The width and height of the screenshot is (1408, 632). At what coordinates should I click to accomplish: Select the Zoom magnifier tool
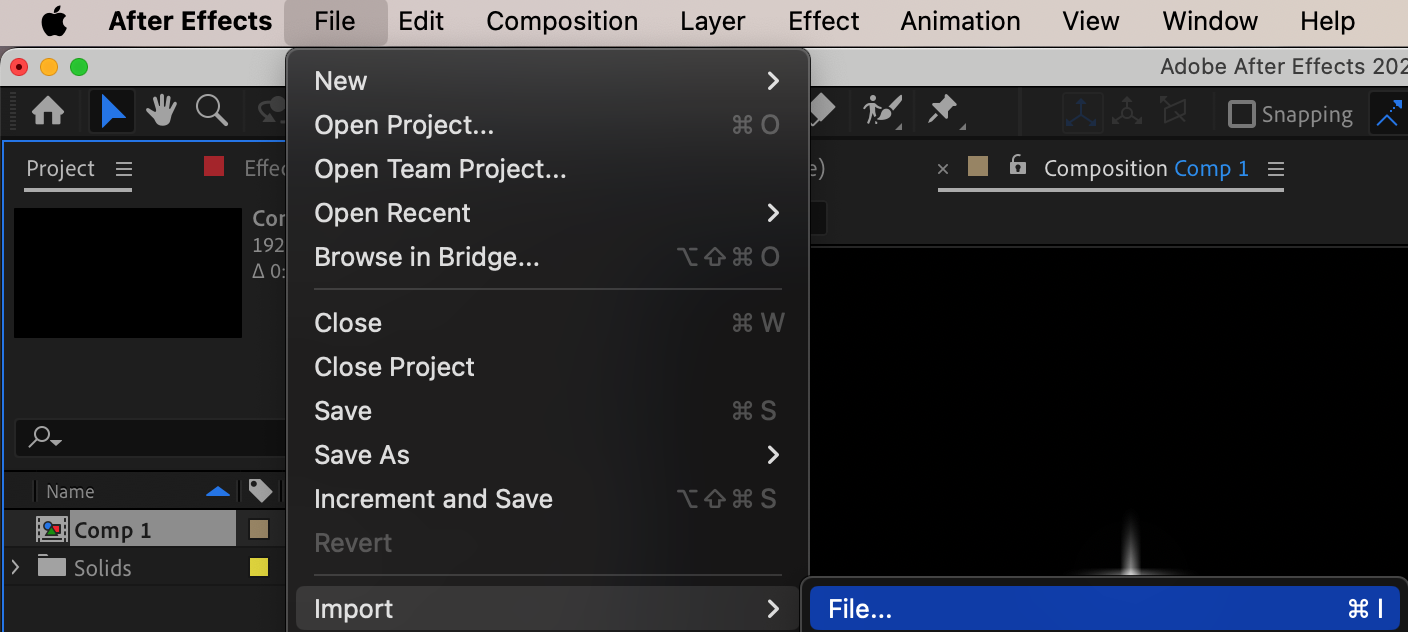tap(211, 112)
